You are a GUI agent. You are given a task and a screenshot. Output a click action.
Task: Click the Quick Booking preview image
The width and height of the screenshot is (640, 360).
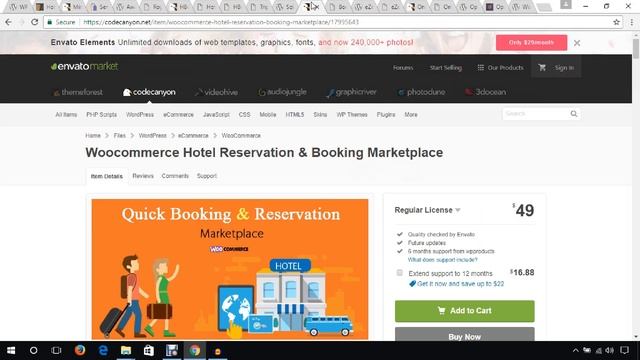[x=230, y=269]
